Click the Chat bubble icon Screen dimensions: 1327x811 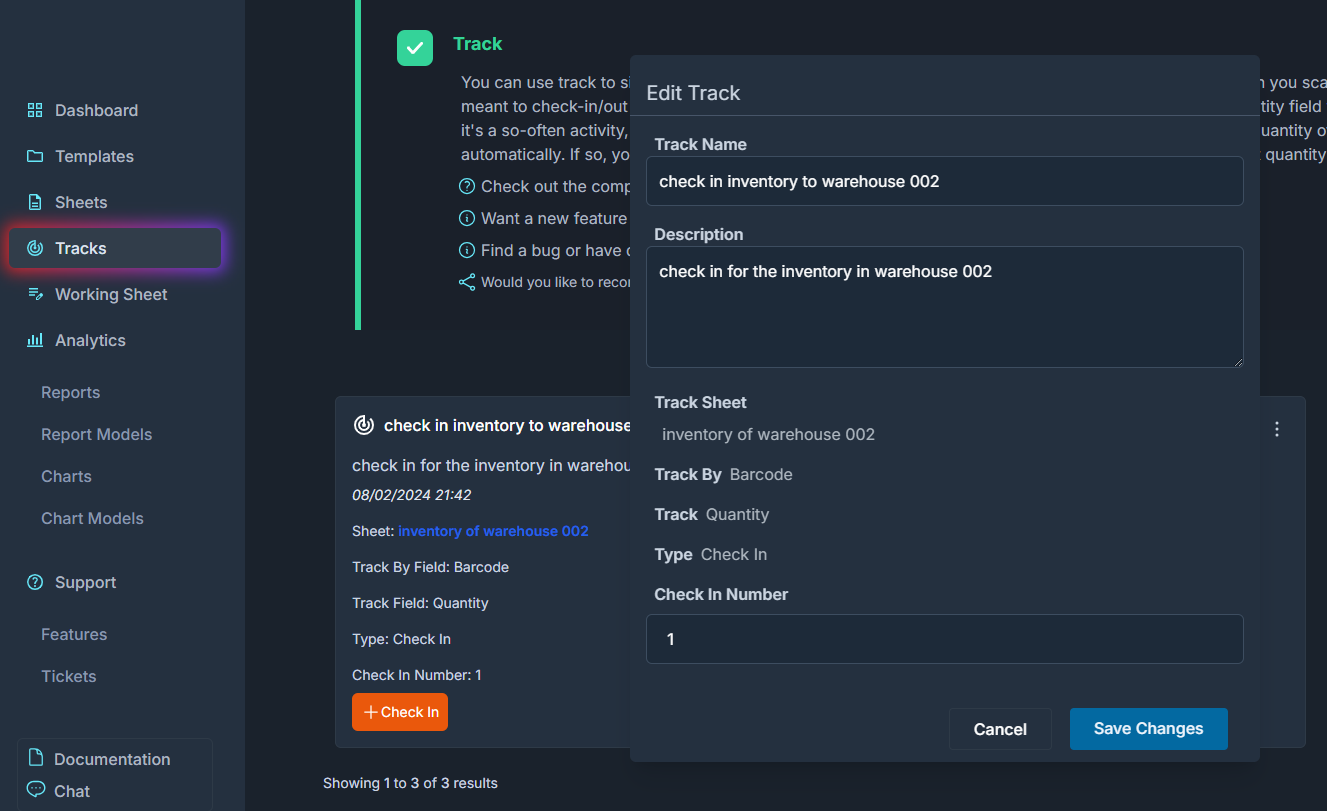pyautogui.click(x=36, y=789)
